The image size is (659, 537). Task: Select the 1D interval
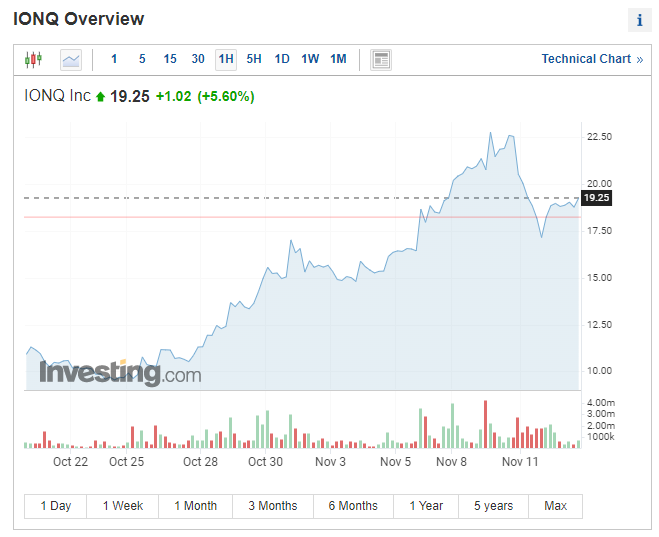coord(282,59)
